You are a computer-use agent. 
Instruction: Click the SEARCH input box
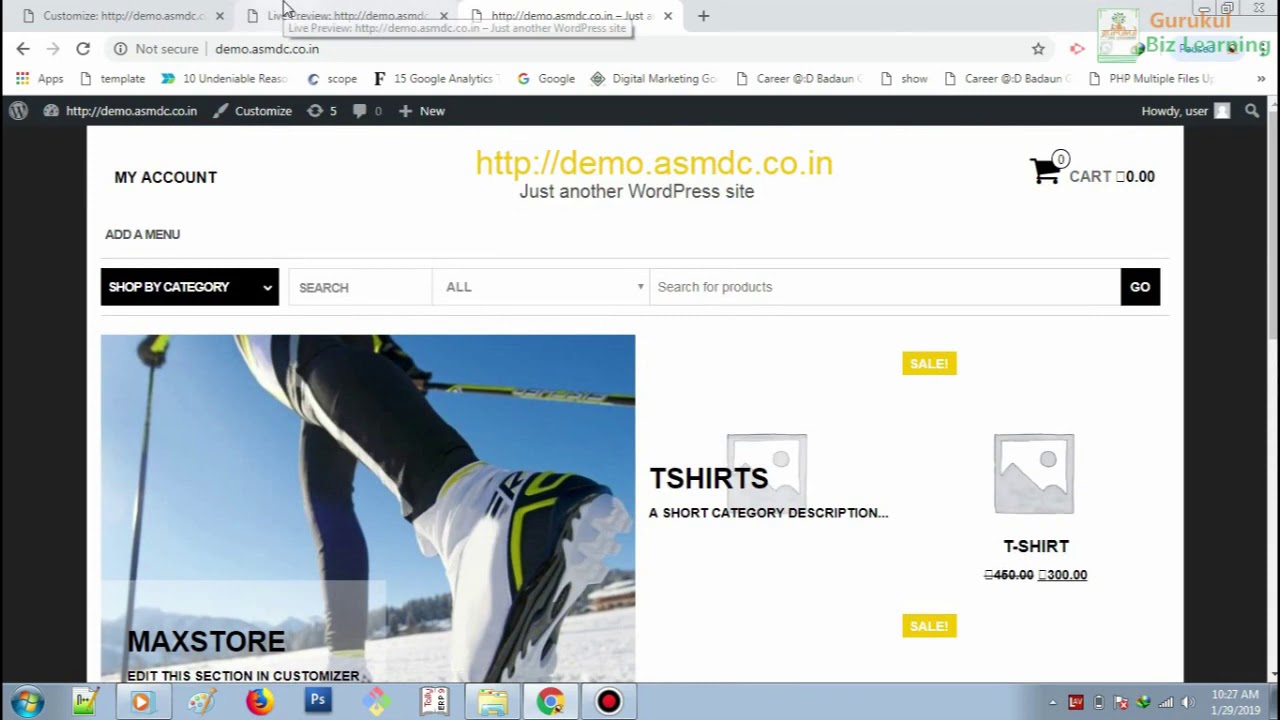(360, 287)
